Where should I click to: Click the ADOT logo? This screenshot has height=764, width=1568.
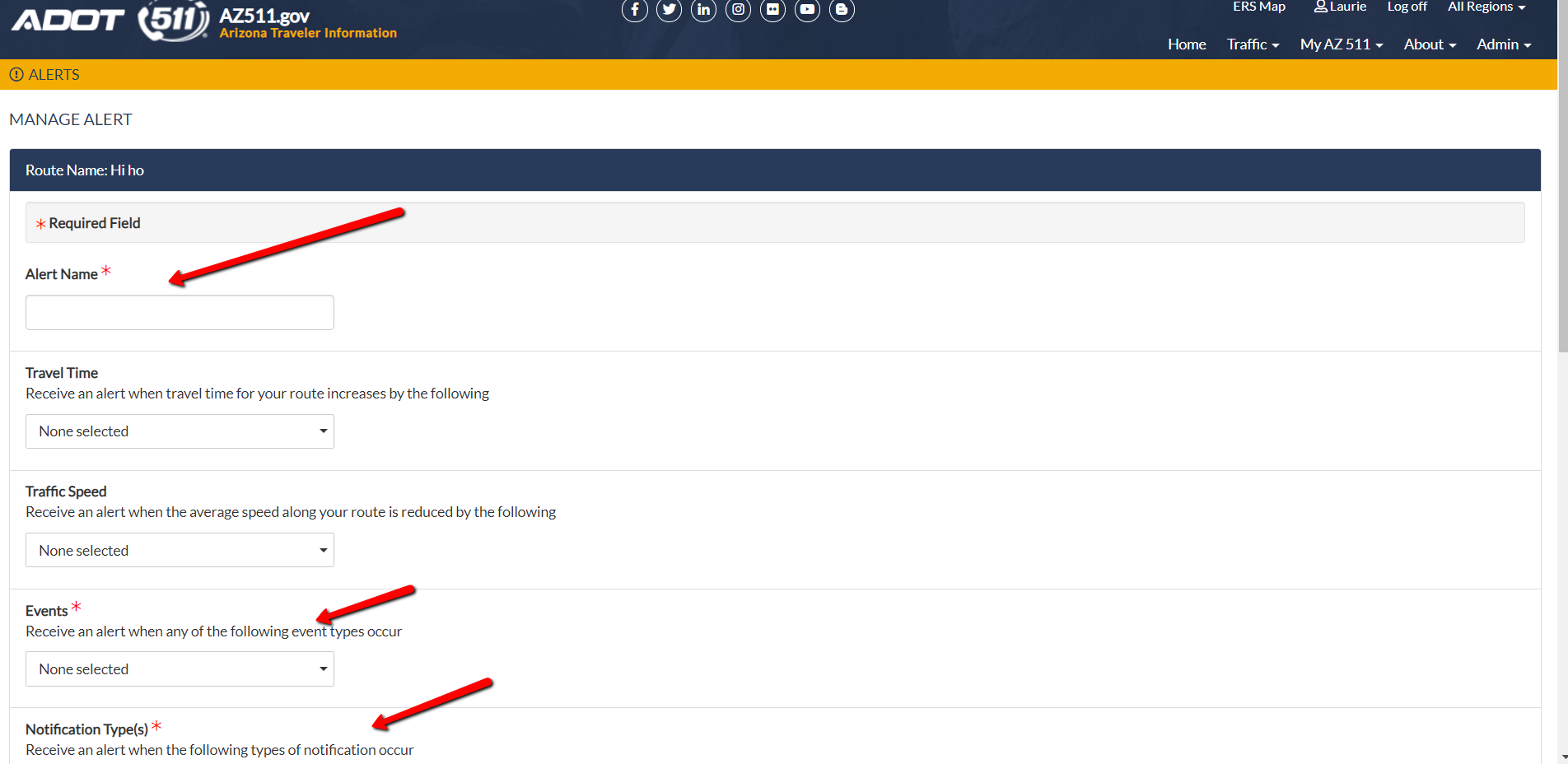pos(68,20)
